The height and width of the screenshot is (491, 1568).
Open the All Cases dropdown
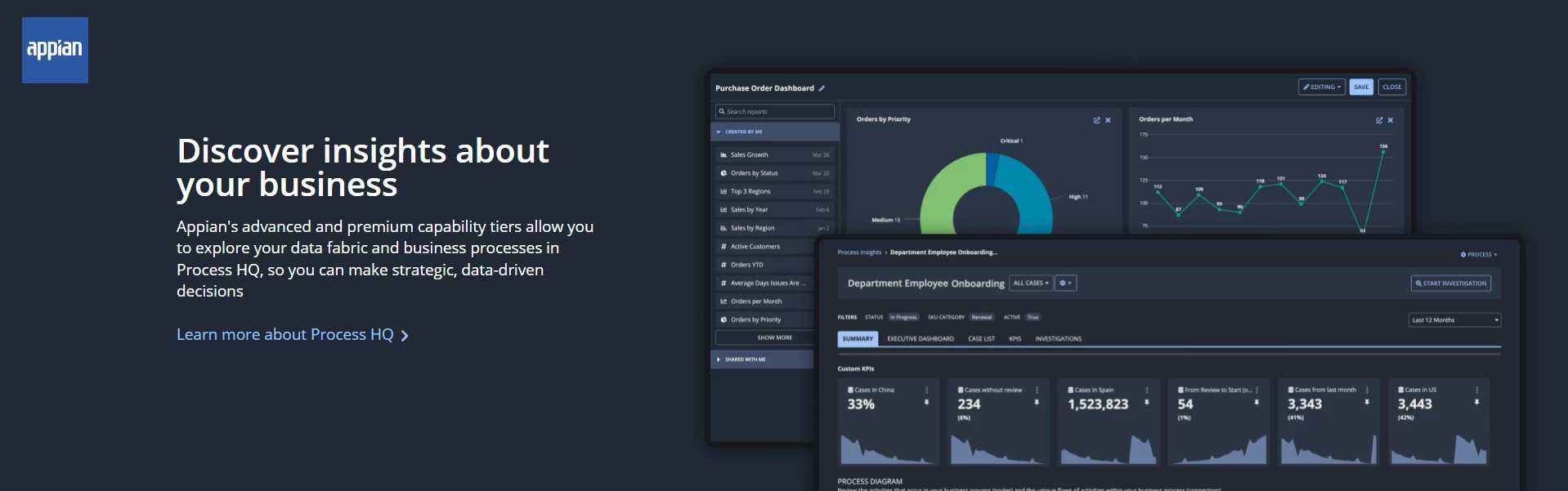[1031, 283]
